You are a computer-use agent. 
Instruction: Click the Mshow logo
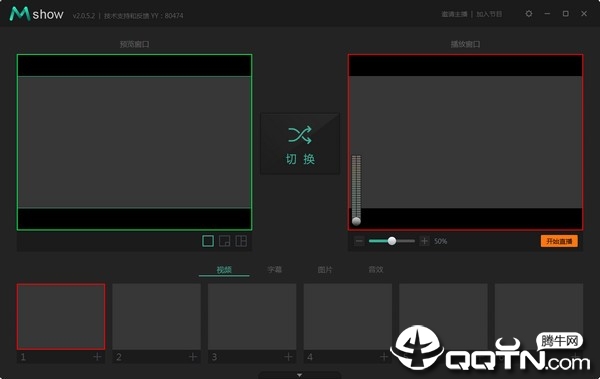coord(37,14)
